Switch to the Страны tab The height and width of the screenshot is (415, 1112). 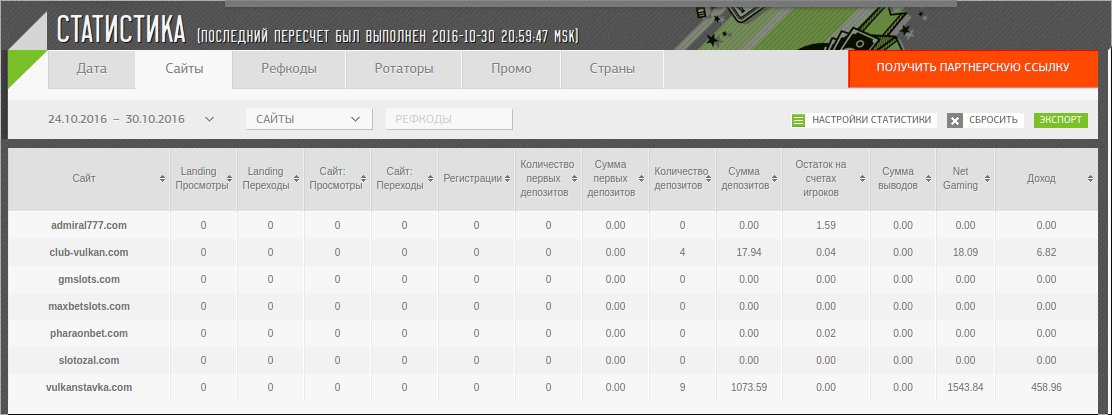coord(612,70)
